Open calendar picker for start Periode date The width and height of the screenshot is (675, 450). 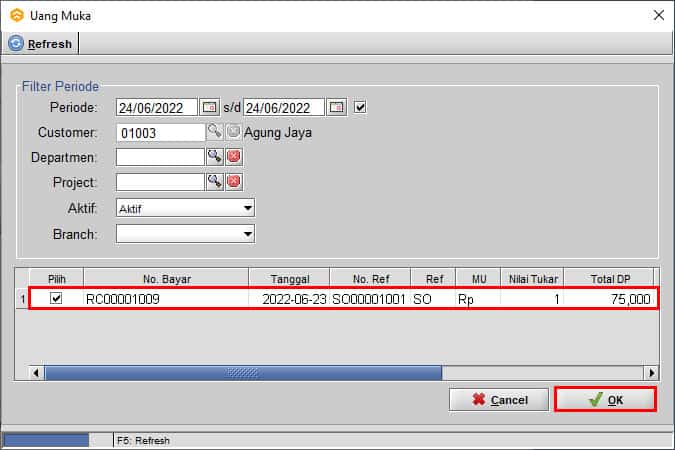pos(209,107)
